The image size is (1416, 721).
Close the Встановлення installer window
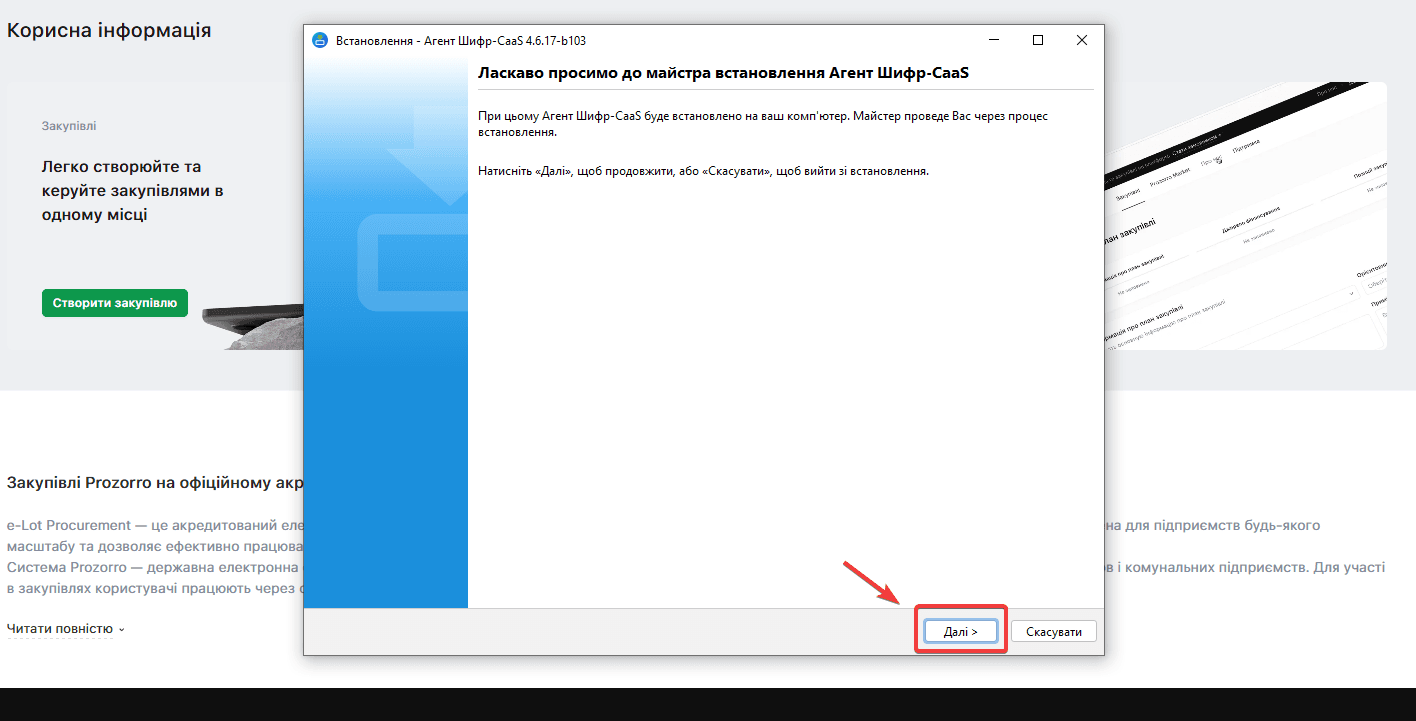coord(1082,40)
